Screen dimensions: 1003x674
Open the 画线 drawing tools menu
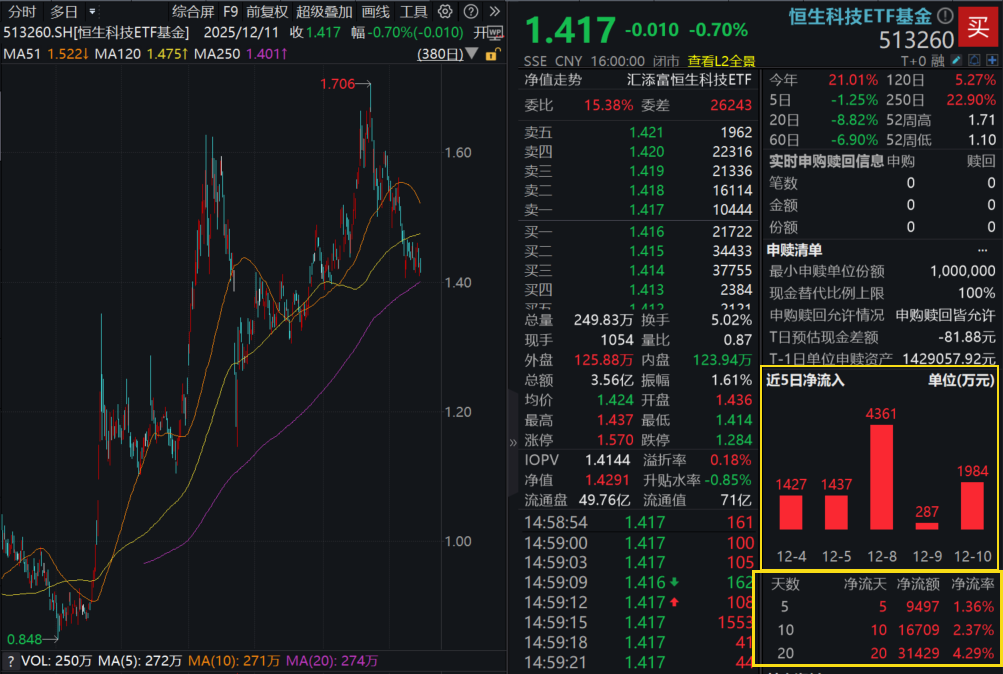tap(375, 12)
